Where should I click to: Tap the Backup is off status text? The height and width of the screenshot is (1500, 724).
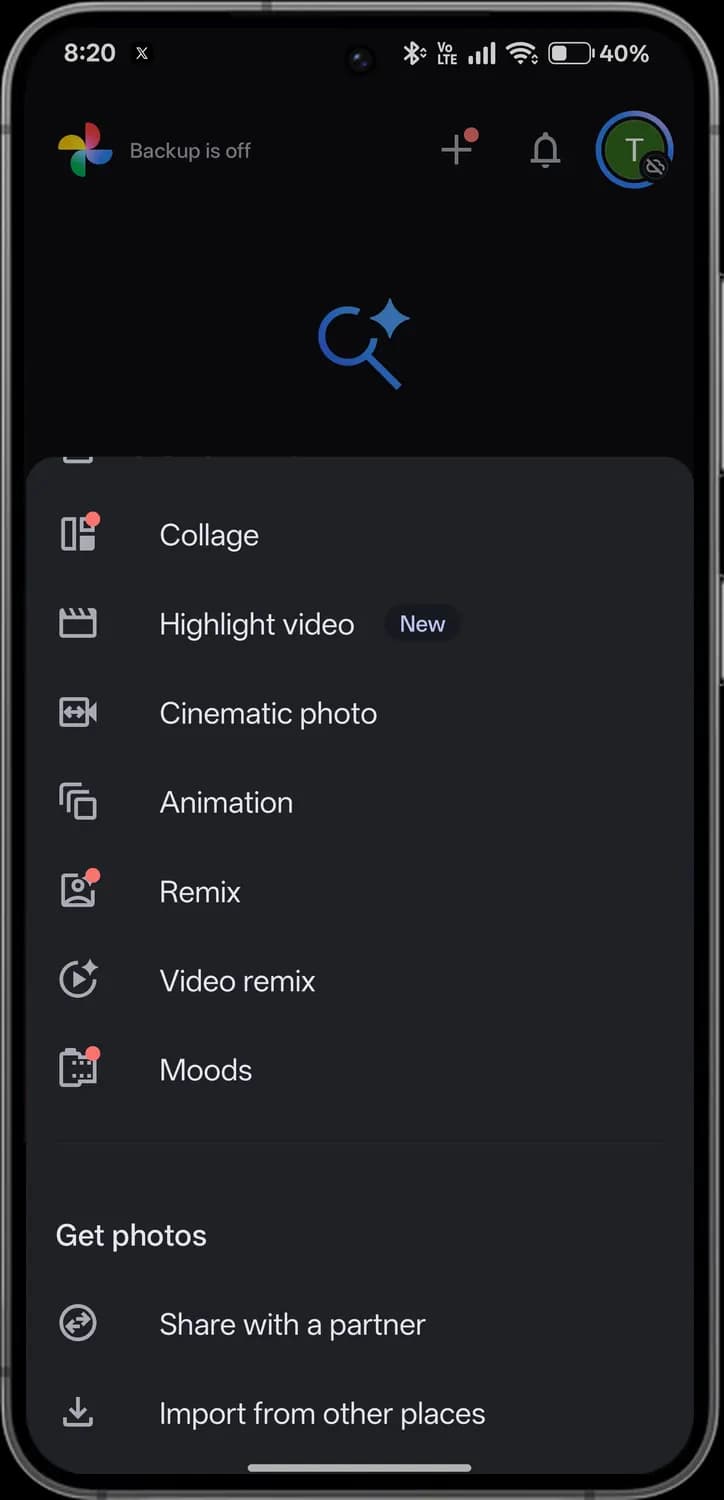pyautogui.click(x=190, y=151)
